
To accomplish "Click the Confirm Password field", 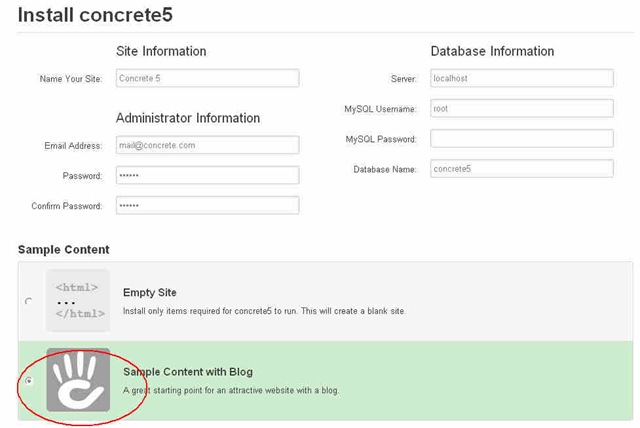I will [207, 205].
